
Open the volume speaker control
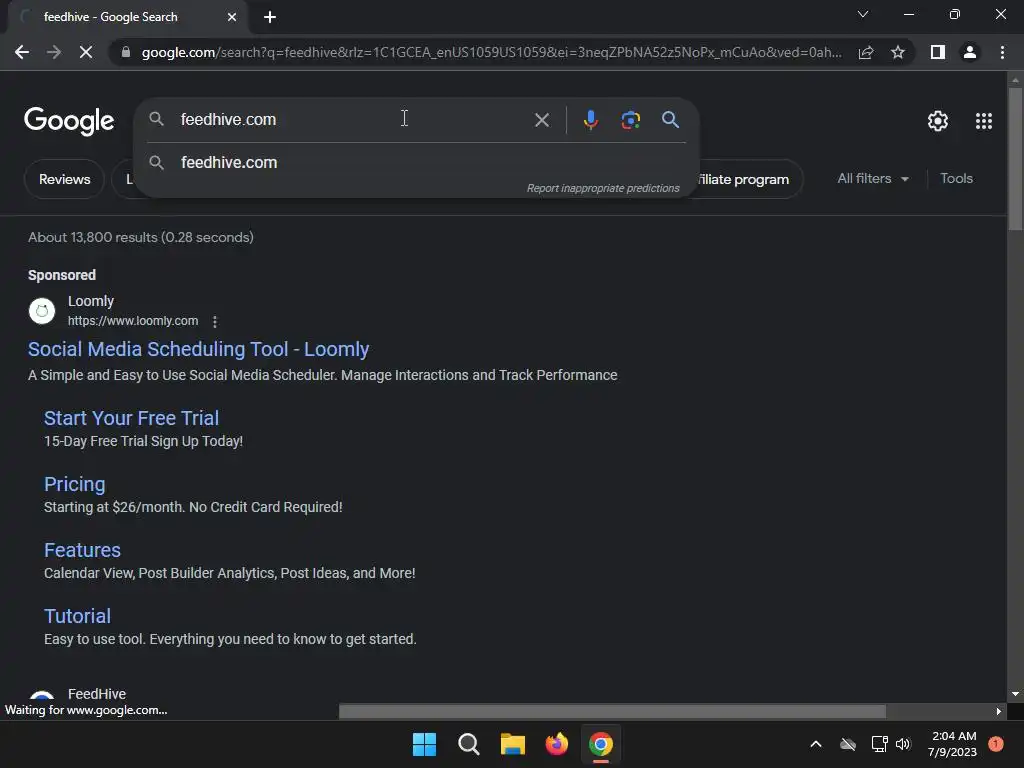903,744
